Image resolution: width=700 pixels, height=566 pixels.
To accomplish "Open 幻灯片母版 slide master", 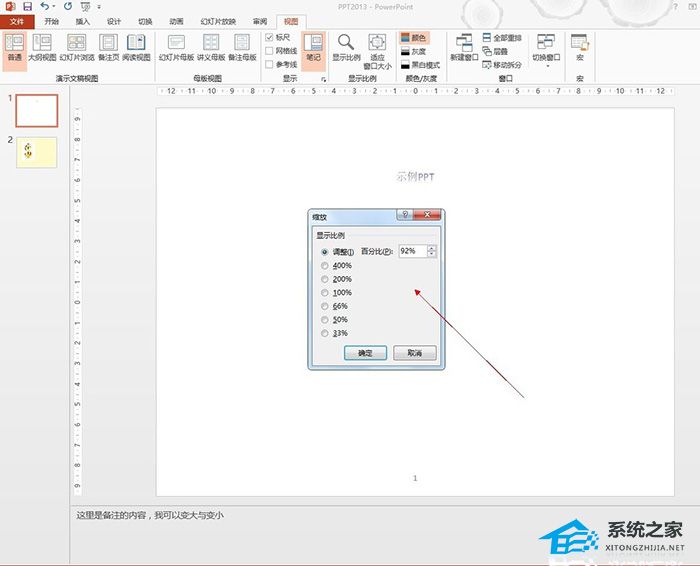I will coord(176,47).
